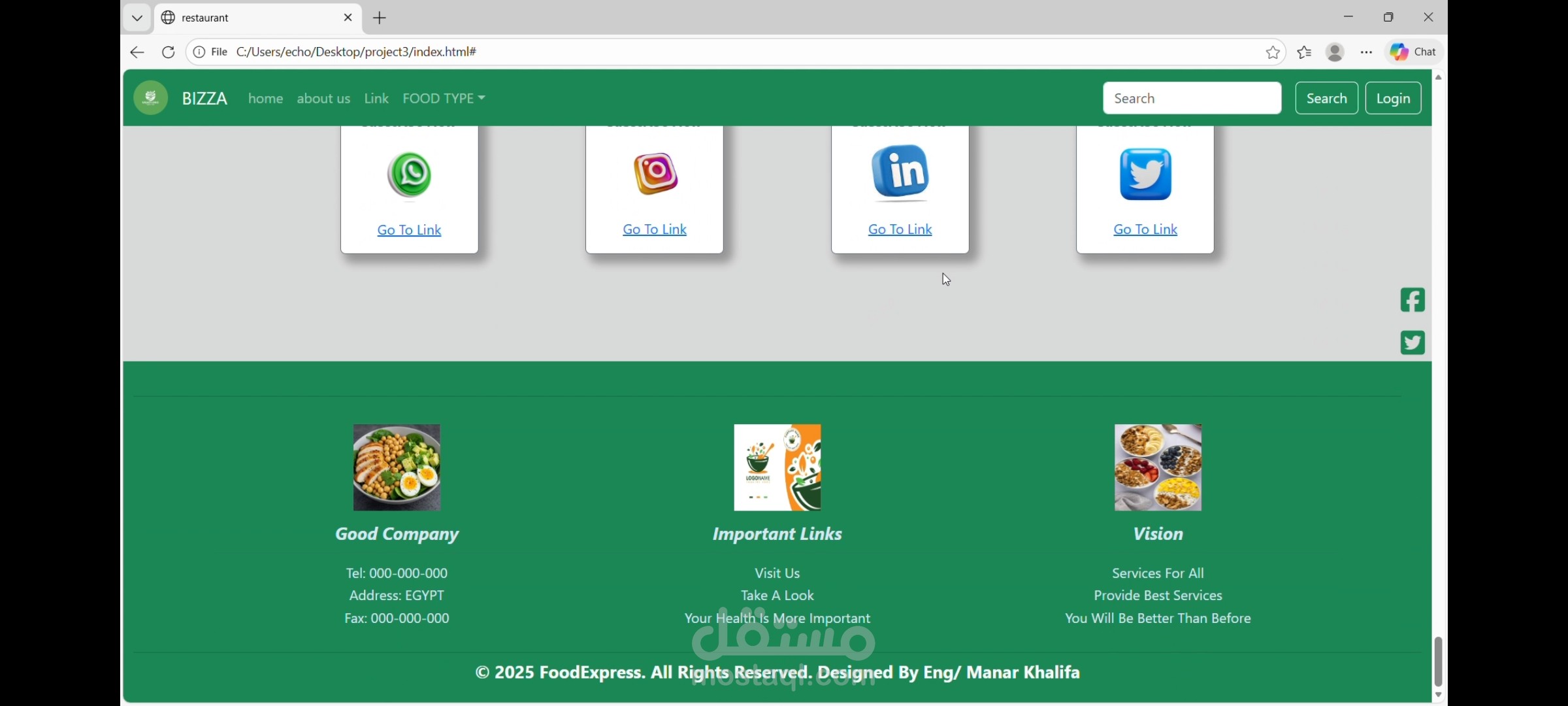This screenshot has height=706, width=1568.
Task: Click the page vertical scrollbar thumb
Action: coord(1438,660)
